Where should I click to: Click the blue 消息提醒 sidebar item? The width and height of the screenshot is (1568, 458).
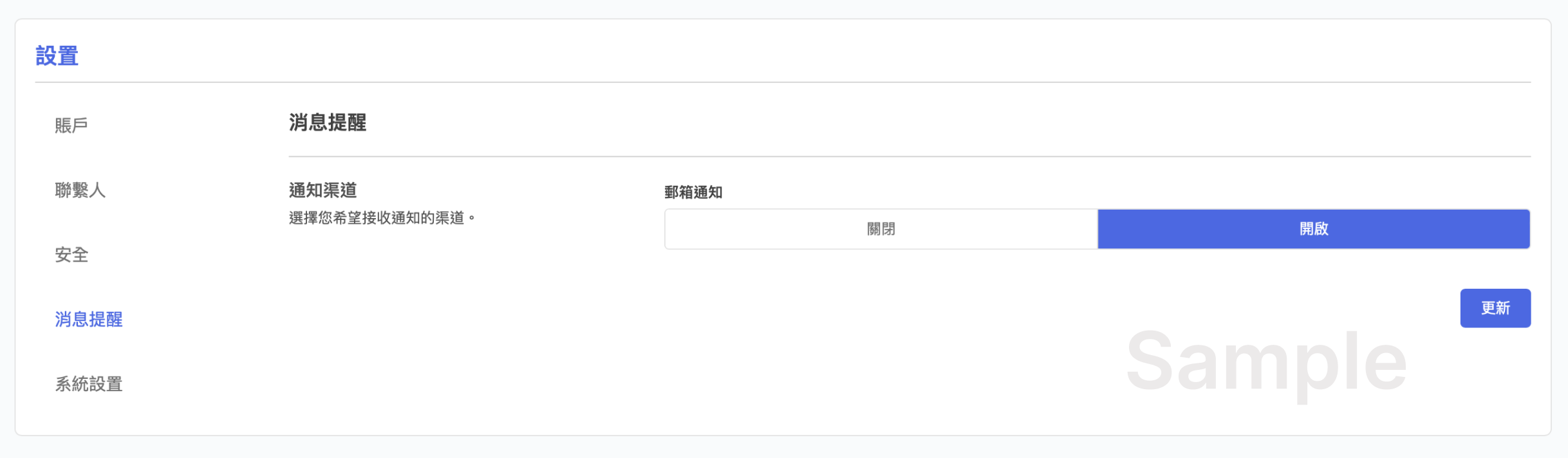pos(89,320)
